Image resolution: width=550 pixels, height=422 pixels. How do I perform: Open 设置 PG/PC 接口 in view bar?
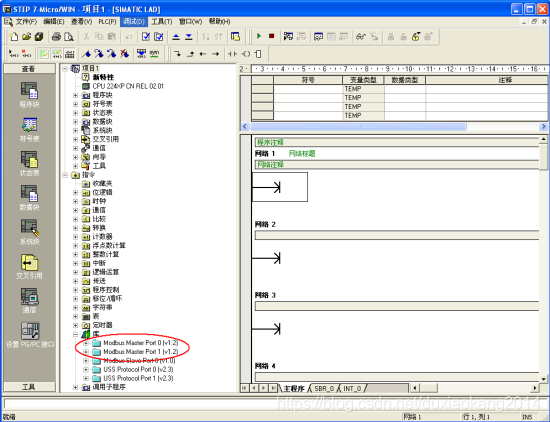30,335
